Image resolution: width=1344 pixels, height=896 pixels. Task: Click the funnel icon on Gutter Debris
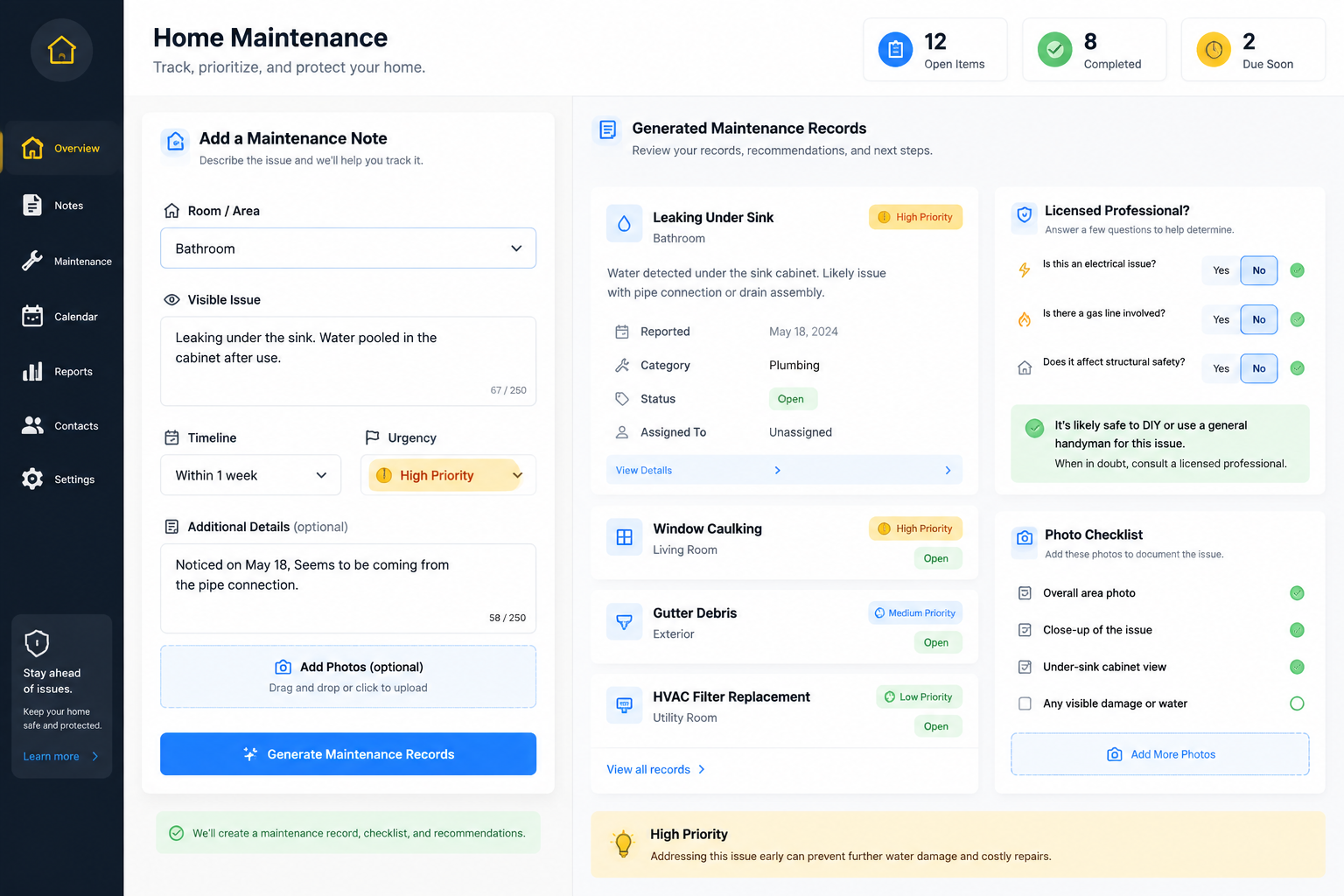point(624,621)
